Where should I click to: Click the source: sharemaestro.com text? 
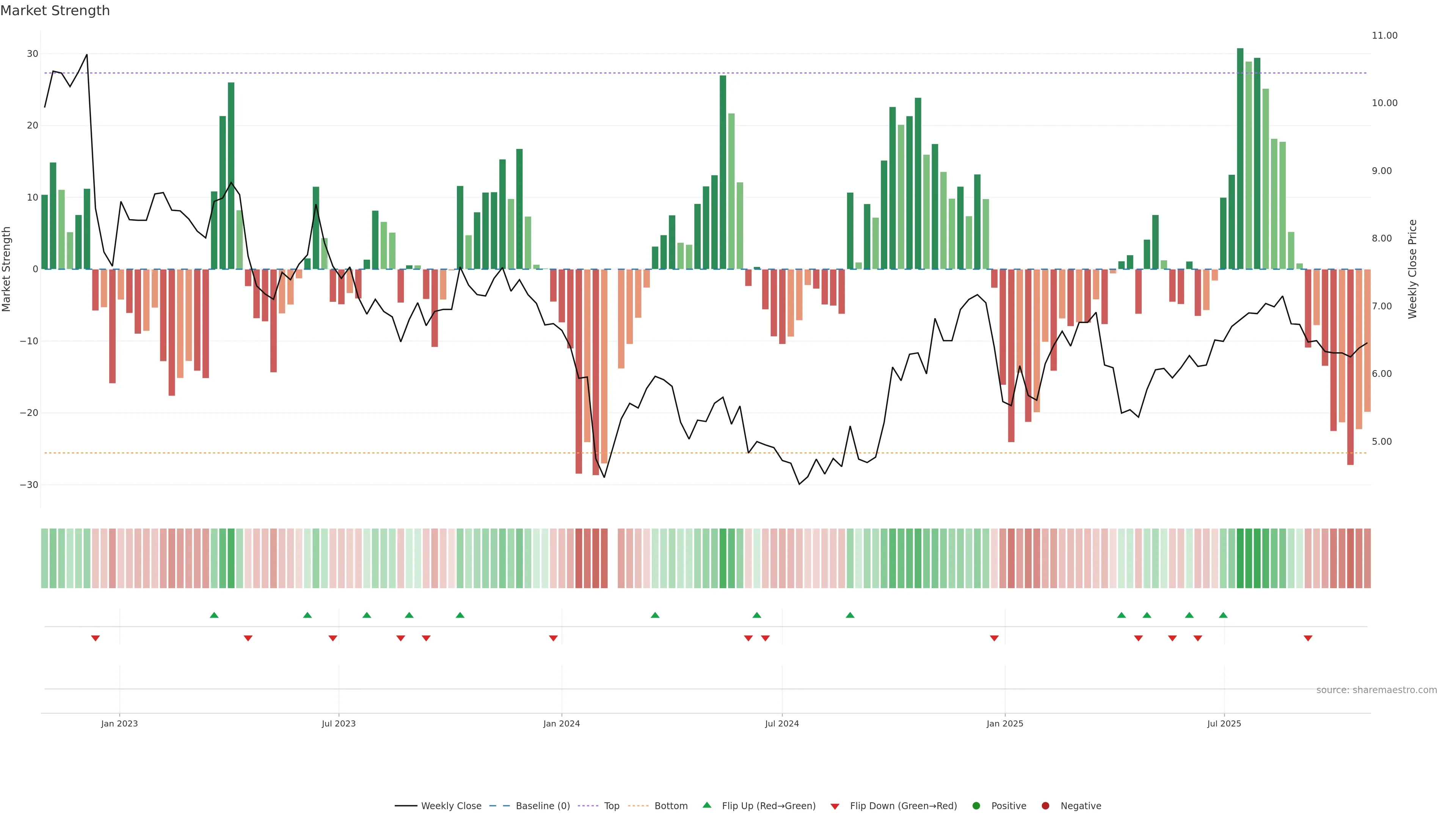pyautogui.click(x=1376, y=690)
